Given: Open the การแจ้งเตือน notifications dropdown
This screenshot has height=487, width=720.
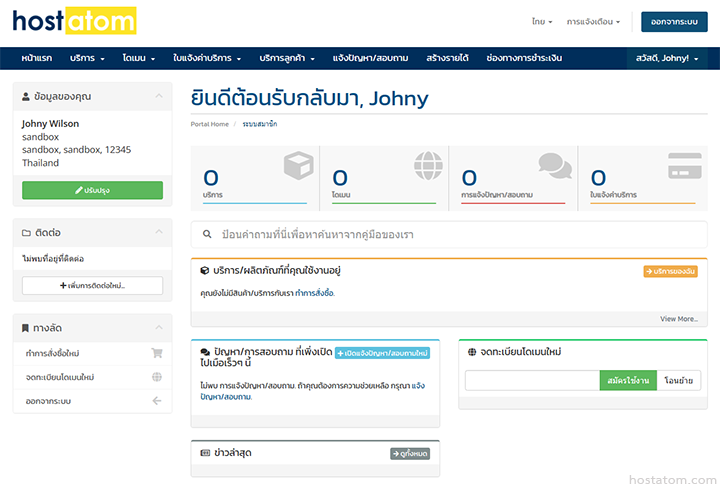Looking at the screenshot, I should coord(593,21).
